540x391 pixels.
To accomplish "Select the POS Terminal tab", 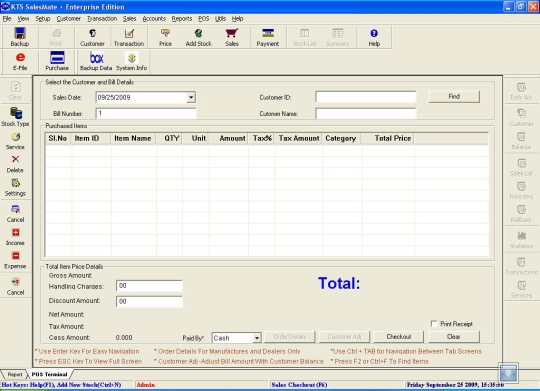I will (x=50, y=374).
